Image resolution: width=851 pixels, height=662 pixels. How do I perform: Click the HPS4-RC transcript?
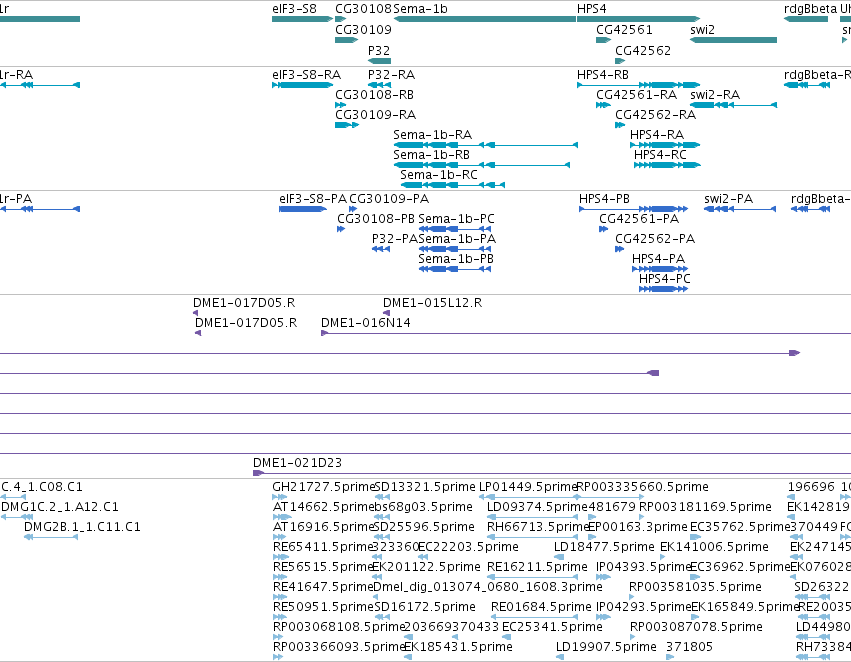click(x=667, y=165)
